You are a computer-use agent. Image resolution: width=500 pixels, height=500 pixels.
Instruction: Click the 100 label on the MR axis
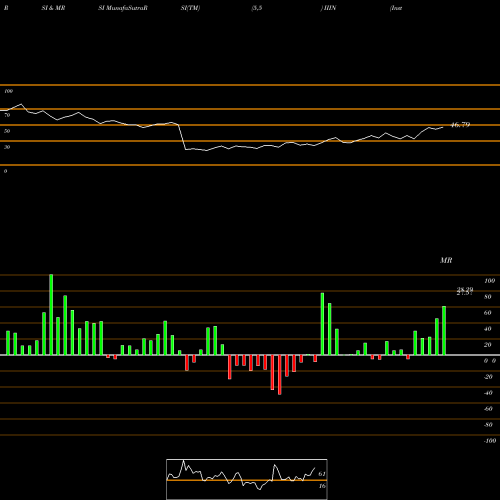pos(489,281)
